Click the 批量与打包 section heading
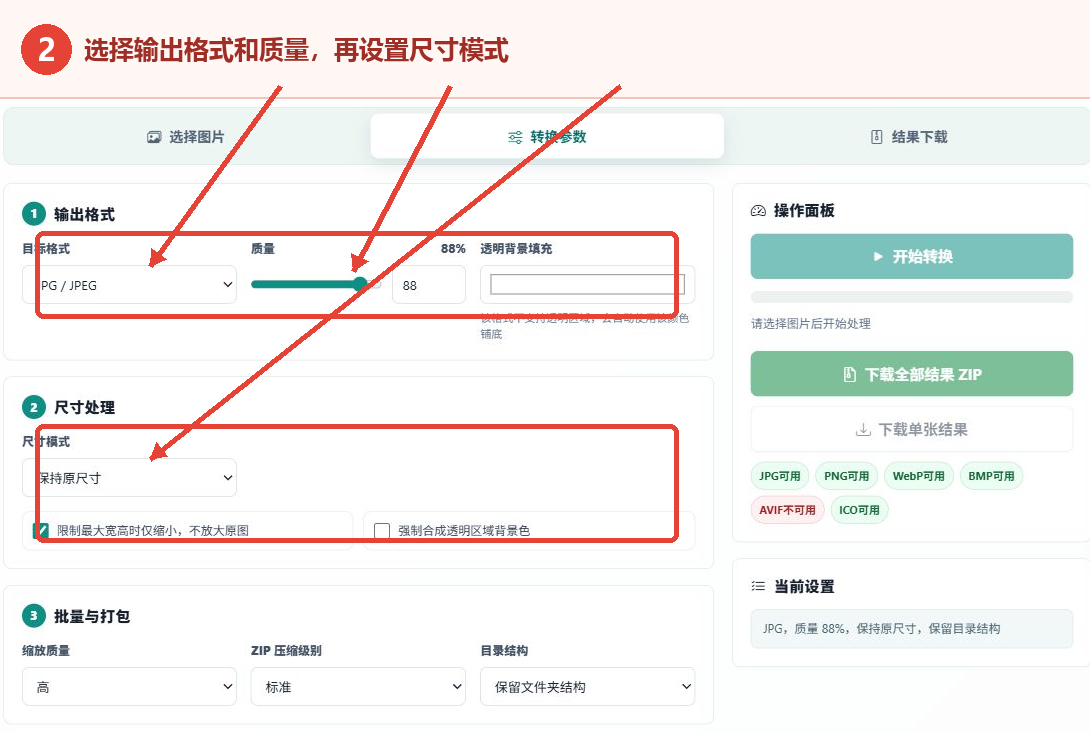The width and height of the screenshot is (1090, 733). coord(92,616)
